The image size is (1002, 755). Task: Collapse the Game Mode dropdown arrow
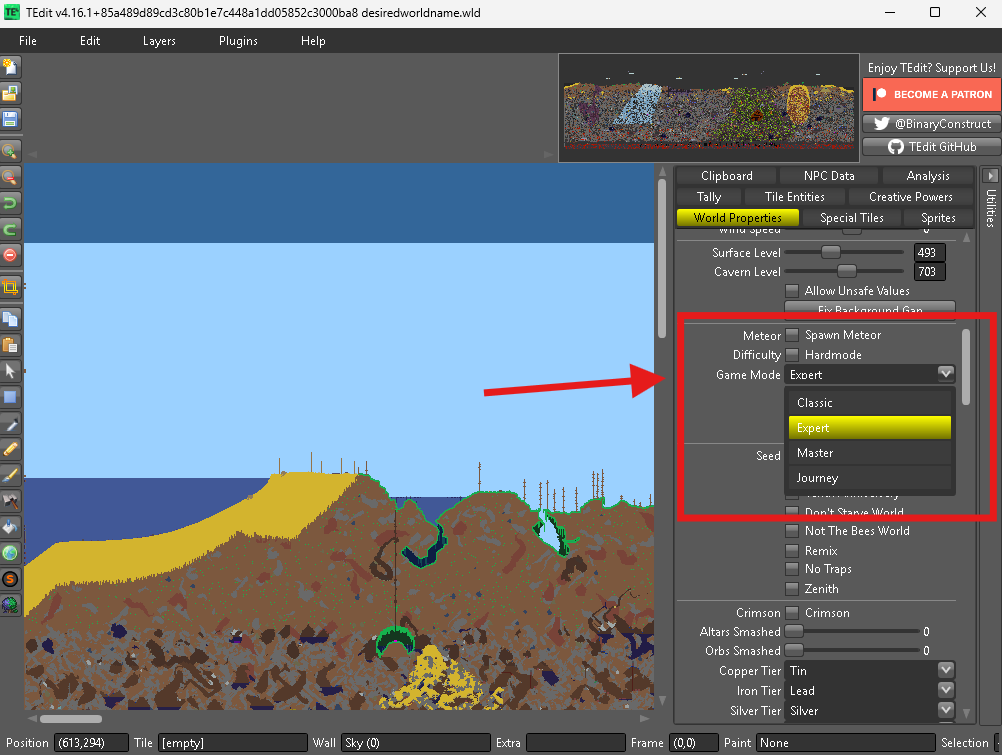pyautogui.click(x=946, y=373)
